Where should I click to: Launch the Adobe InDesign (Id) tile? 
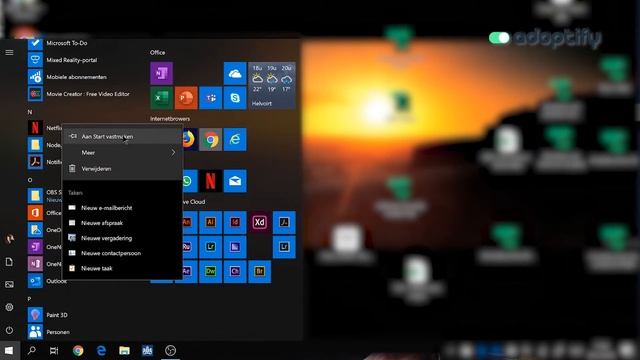point(235,222)
